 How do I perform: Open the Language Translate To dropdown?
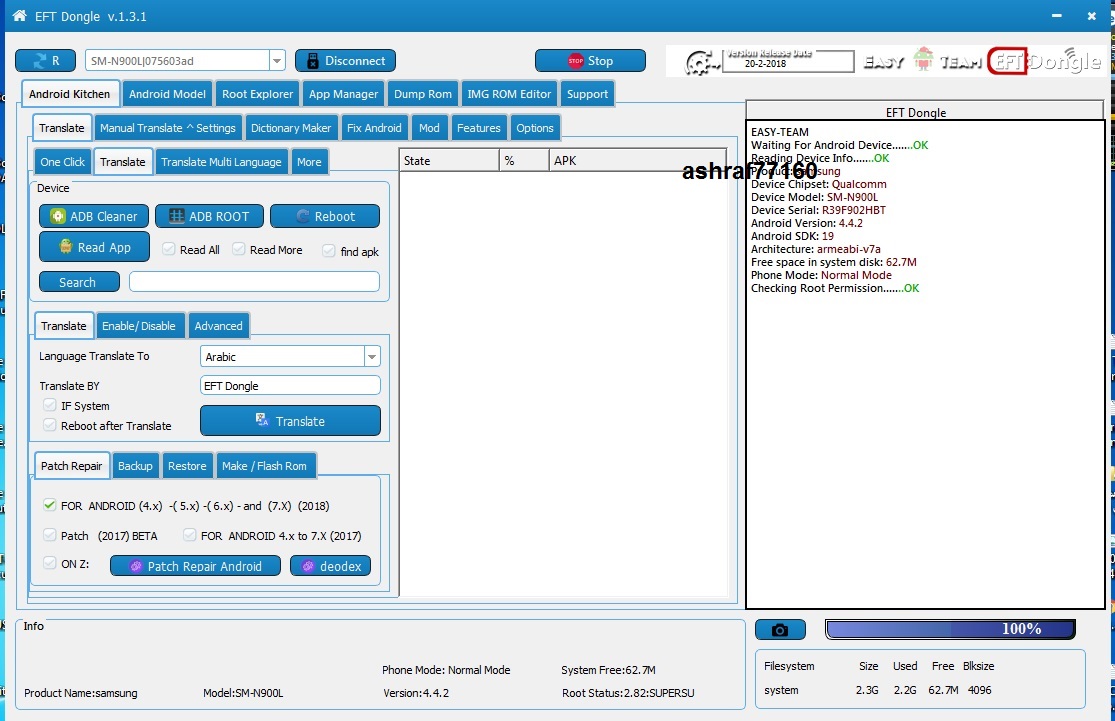point(372,356)
